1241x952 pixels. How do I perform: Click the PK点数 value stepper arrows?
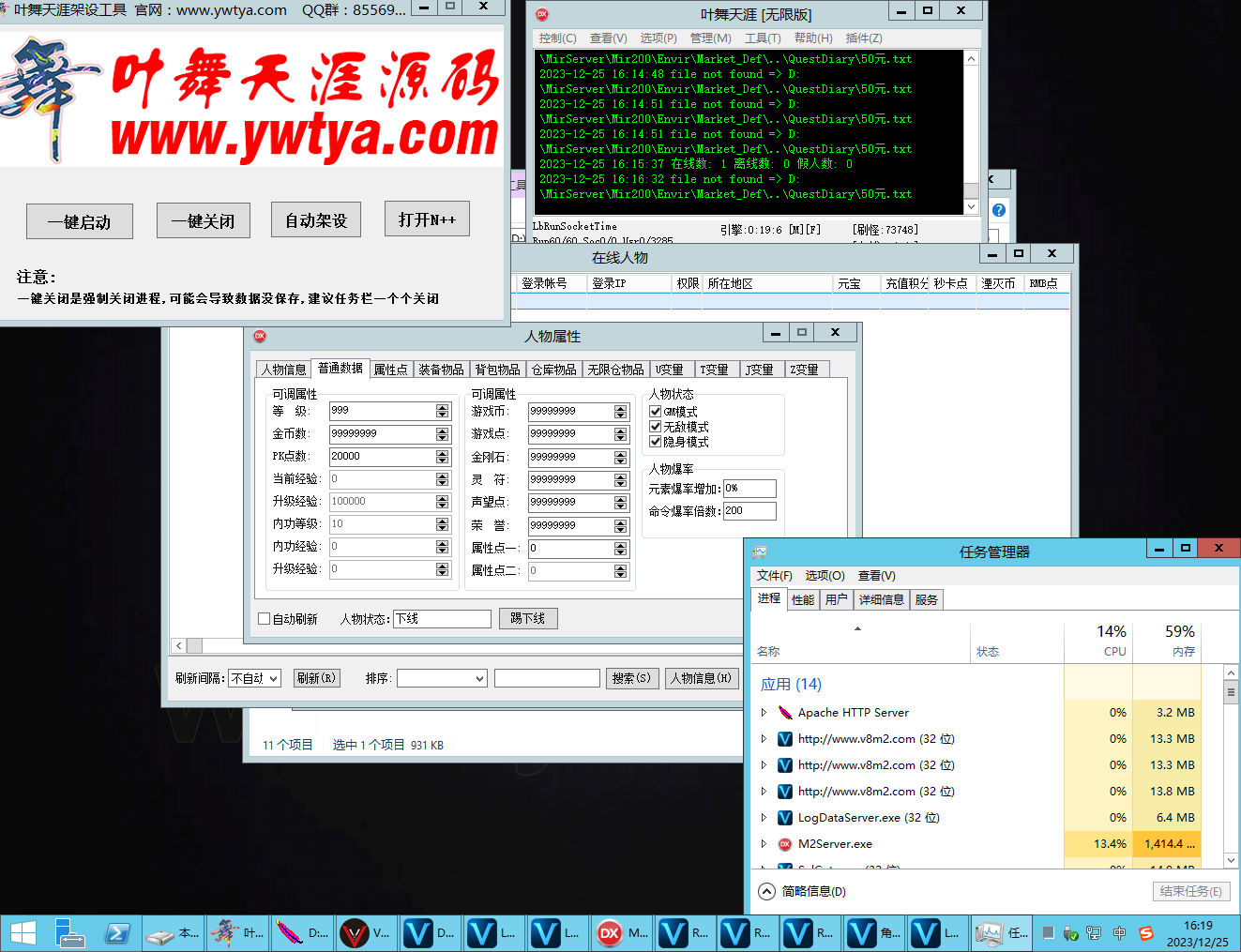[x=442, y=457]
